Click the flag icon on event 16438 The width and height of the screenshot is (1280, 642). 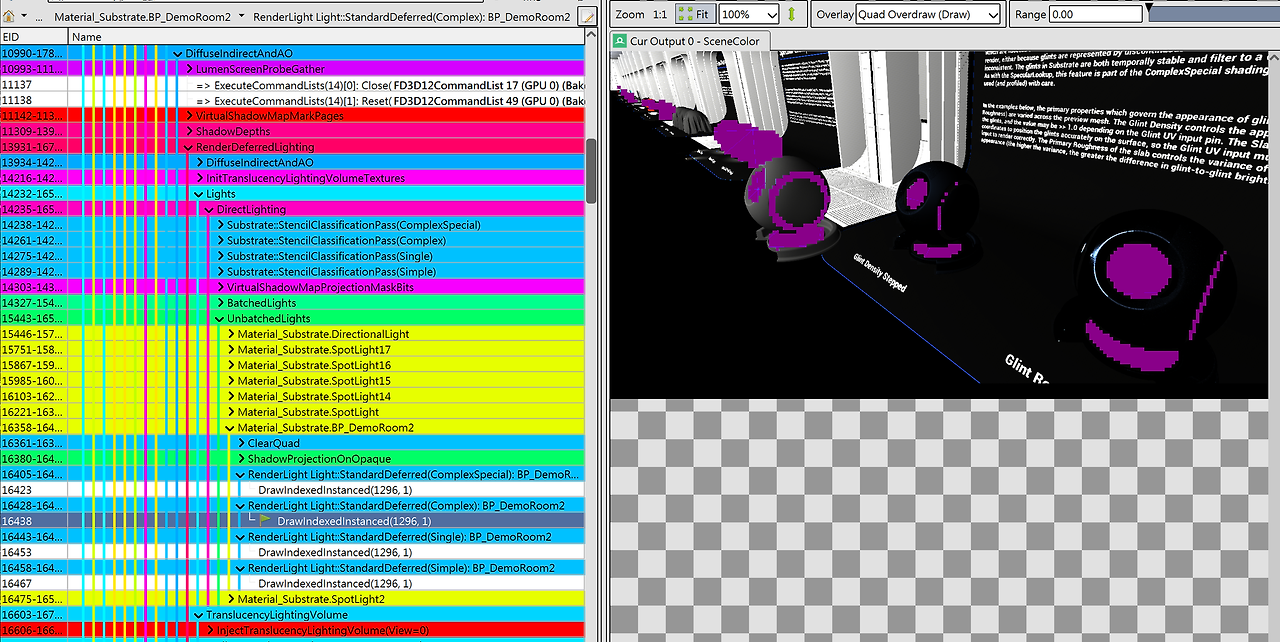265,521
